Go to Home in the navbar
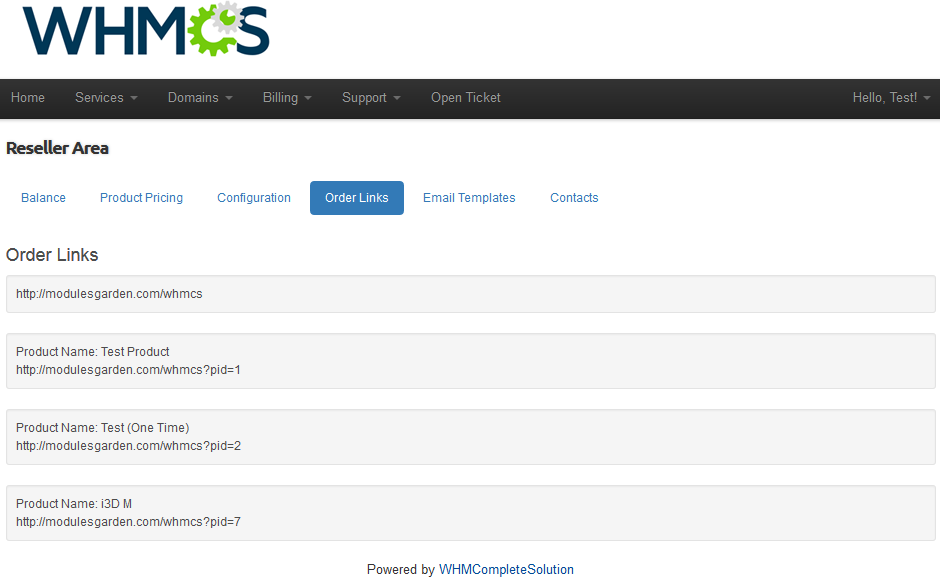The height and width of the screenshot is (580, 940). click(28, 98)
